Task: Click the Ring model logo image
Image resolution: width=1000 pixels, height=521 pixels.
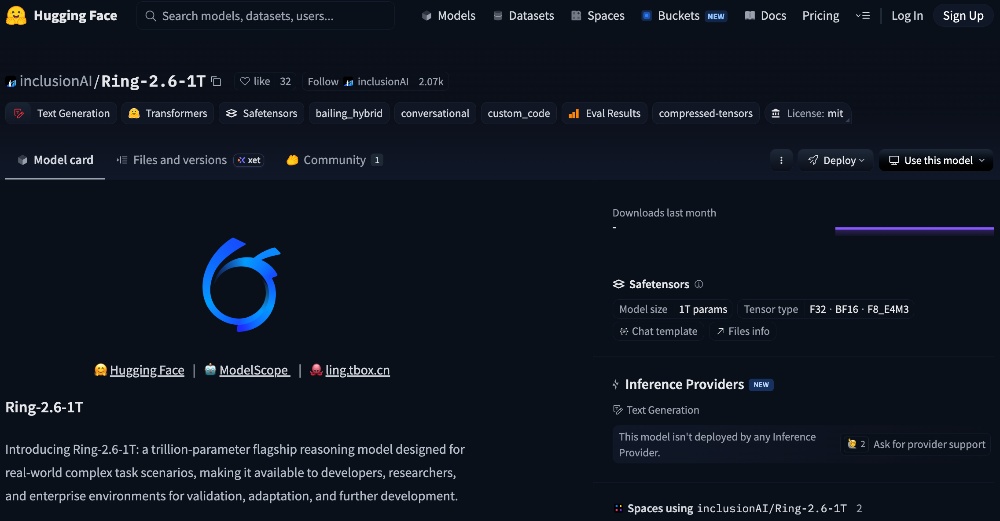Action: (x=241, y=284)
